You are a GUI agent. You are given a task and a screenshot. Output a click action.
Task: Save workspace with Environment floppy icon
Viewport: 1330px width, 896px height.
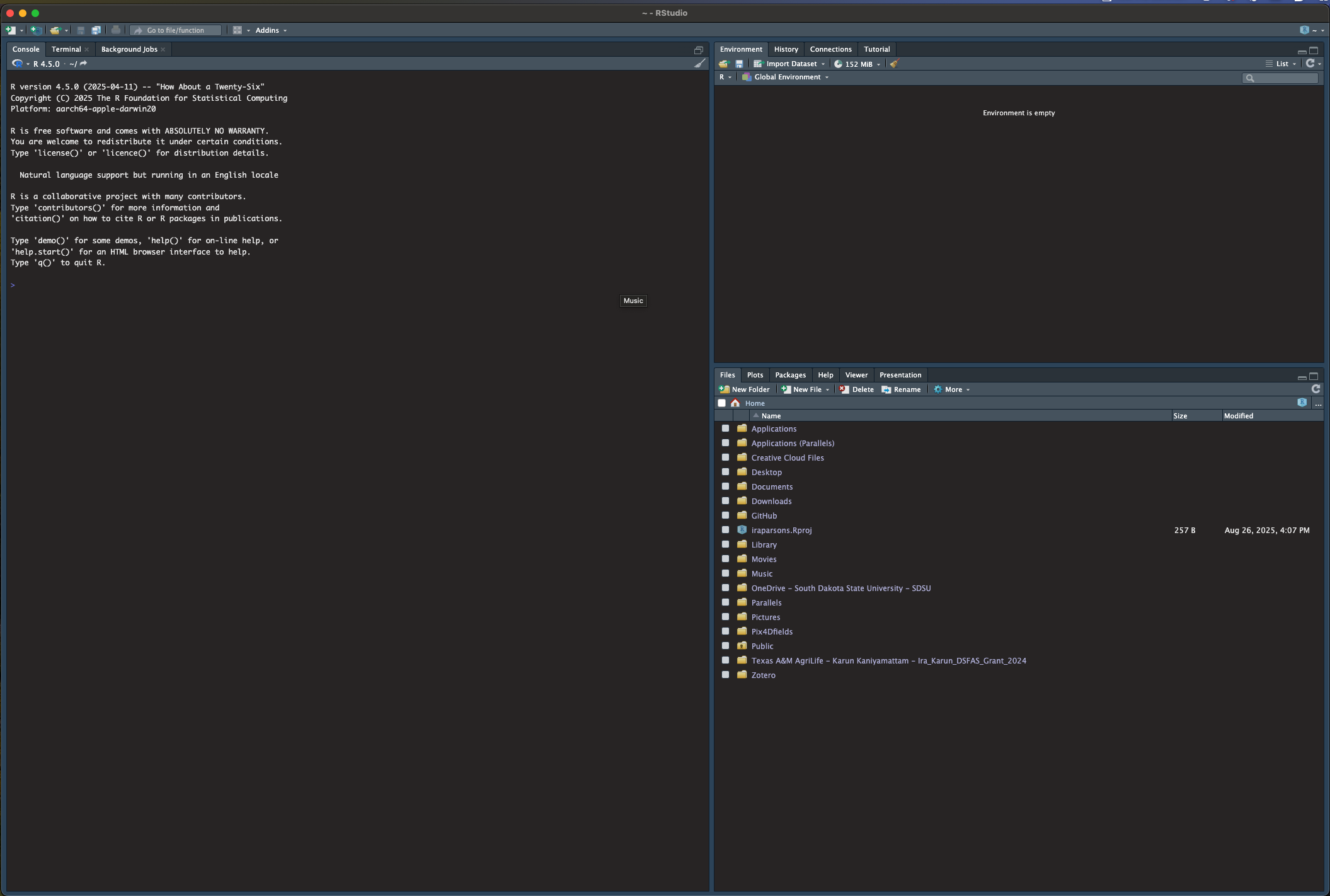(739, 64)
